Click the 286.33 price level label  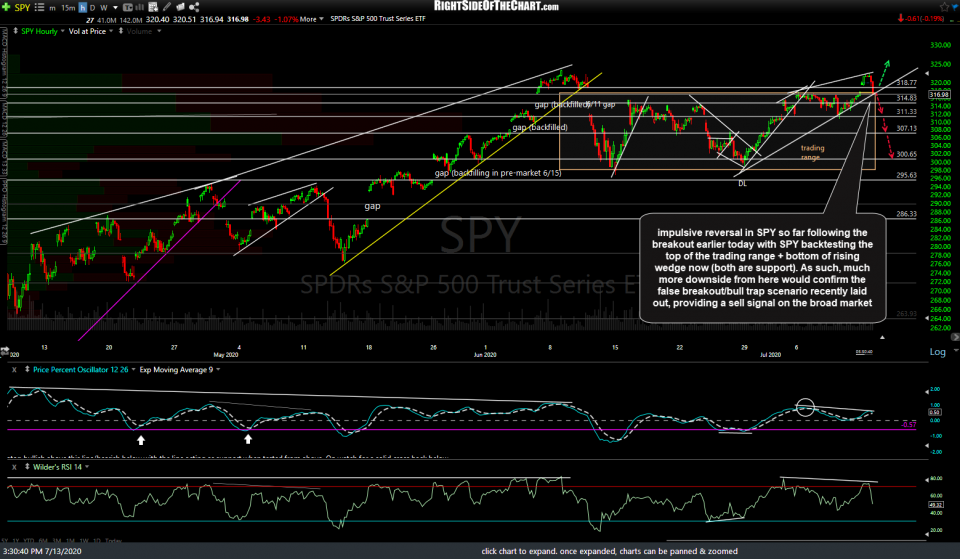907,214
